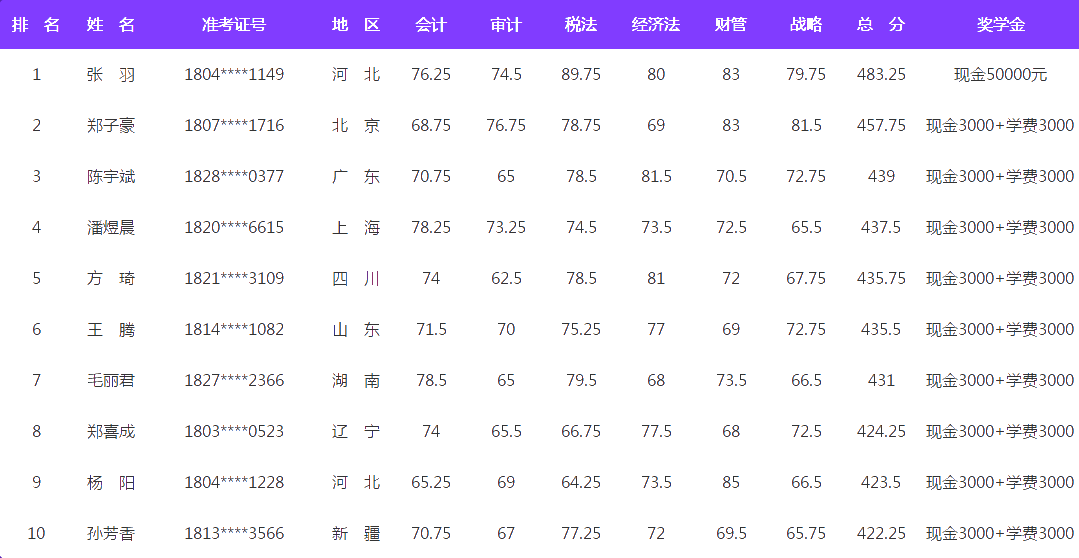Click the 战略 column header
Screen dimensions: 1079x558
pos(806,24)
